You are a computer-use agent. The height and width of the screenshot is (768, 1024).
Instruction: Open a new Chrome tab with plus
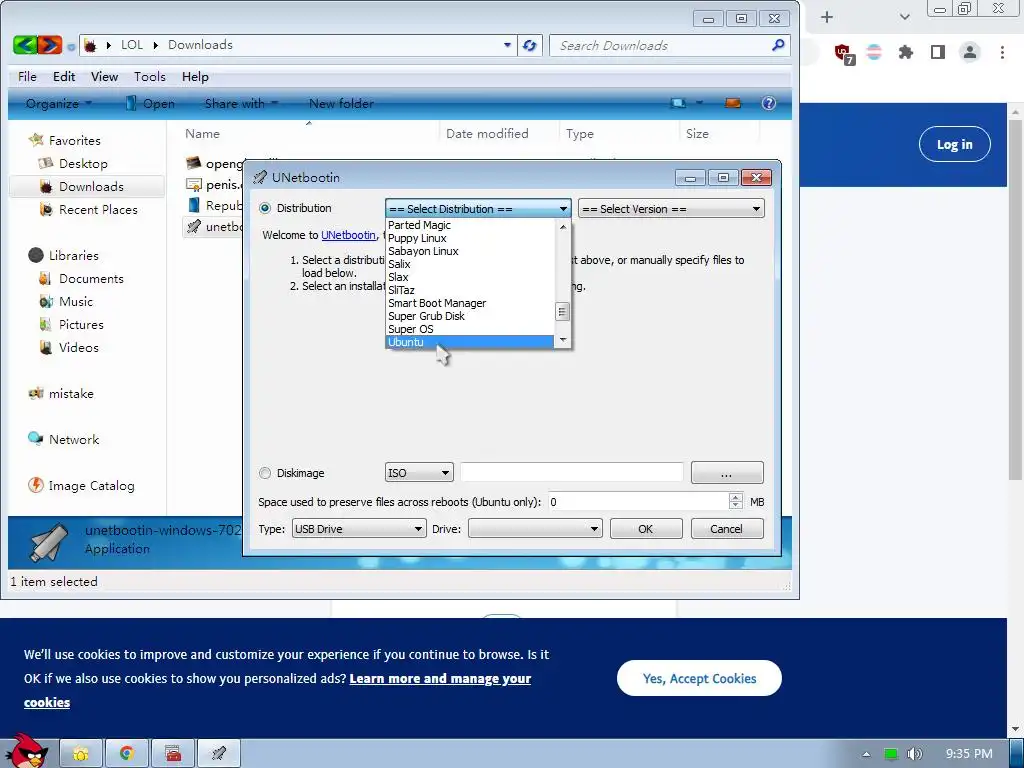[827, 17]
